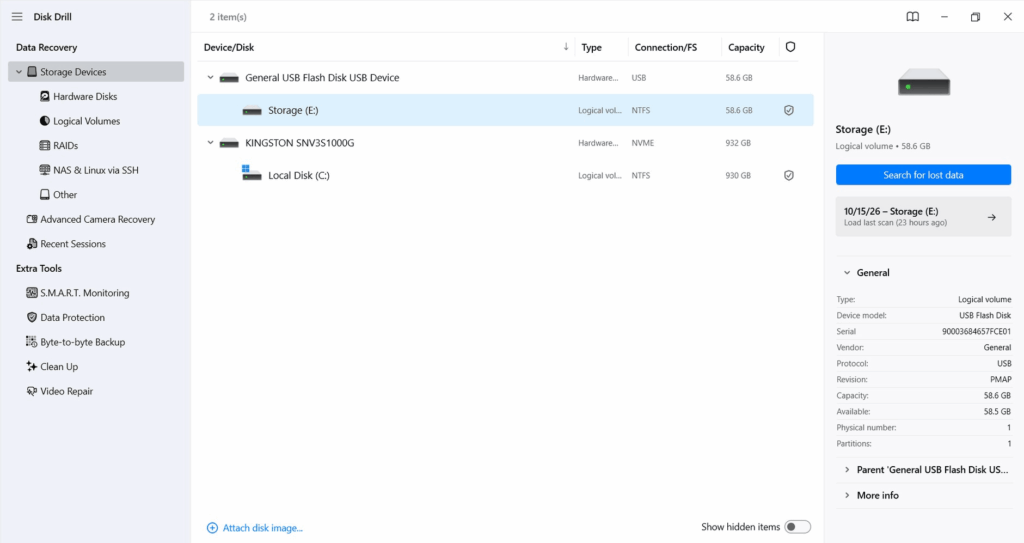Click the shield icon on Local Disk (C:) row

[789, 175]
